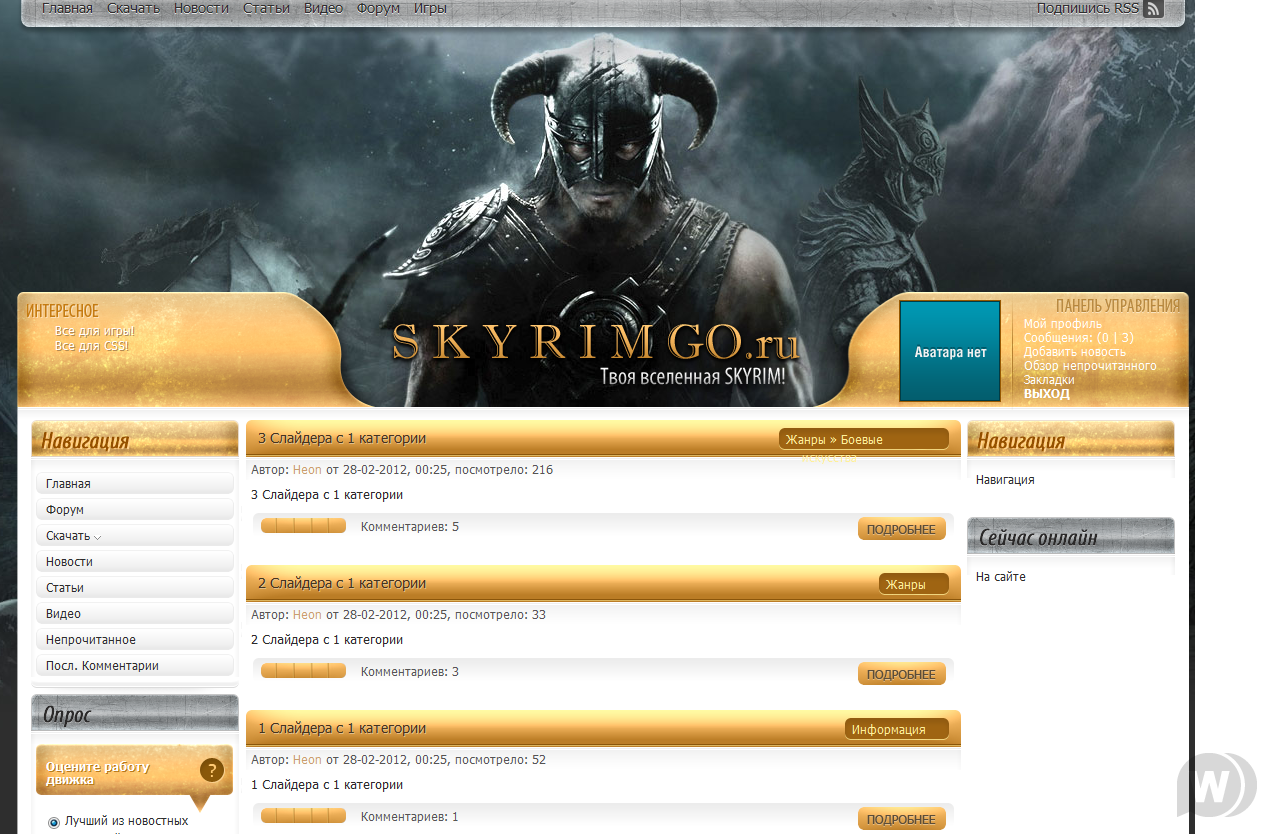Select the 'Лучший из новостных' radio button
This screenshot has height=834, width=1274.
pos(54,822)
